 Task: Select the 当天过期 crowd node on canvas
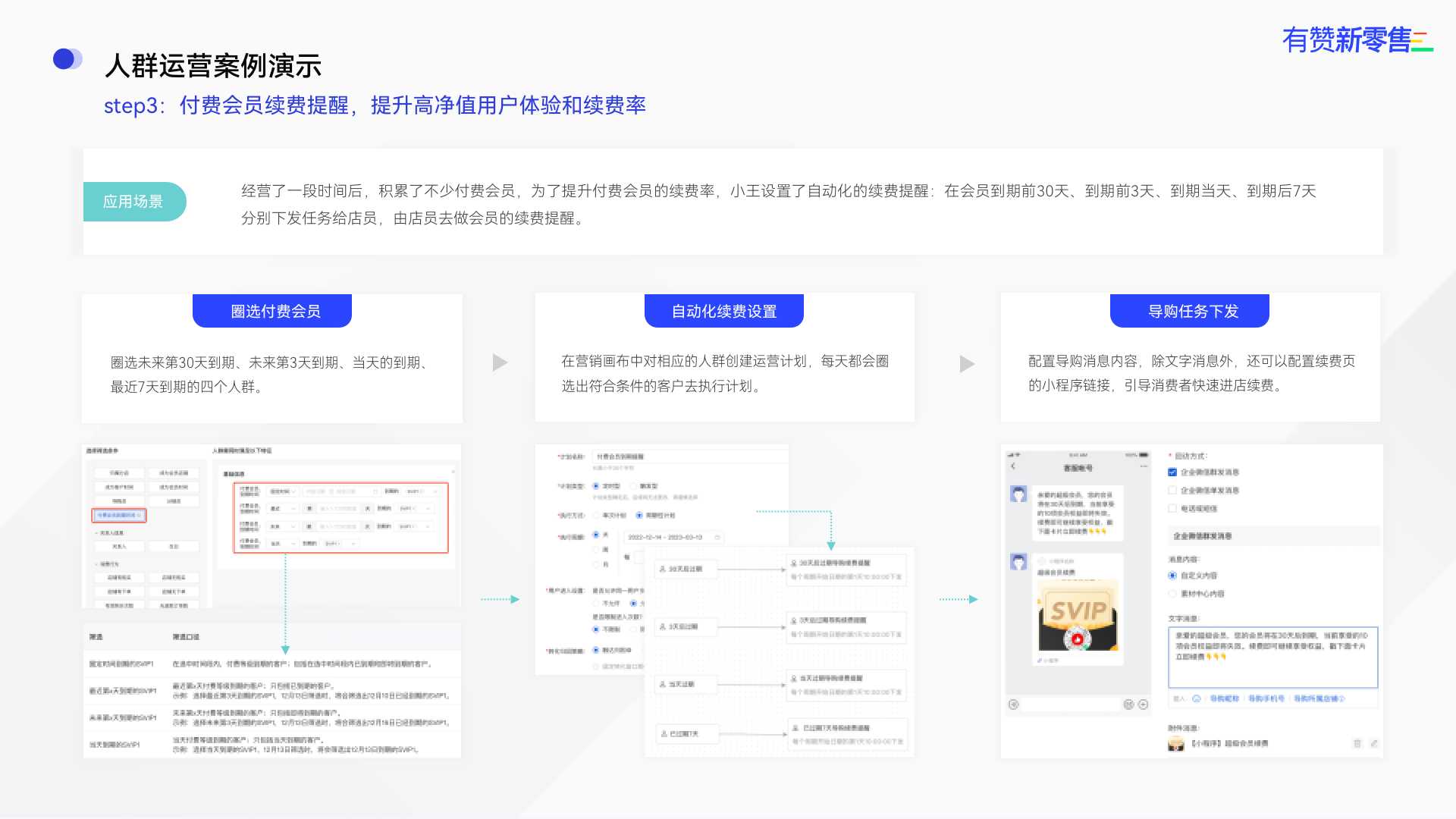pos(686,684)
